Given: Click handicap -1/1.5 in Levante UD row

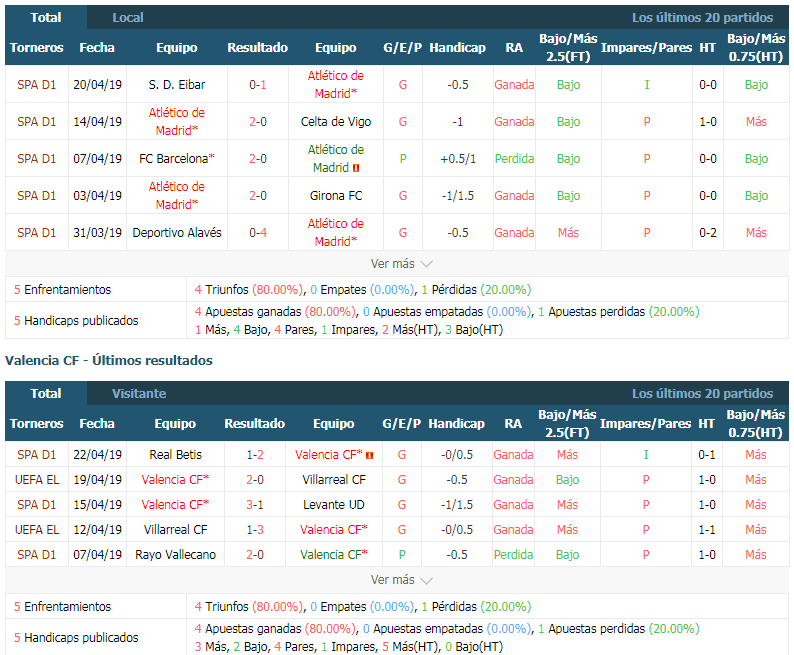Looking at the screenshot, I should click(457, 505).
